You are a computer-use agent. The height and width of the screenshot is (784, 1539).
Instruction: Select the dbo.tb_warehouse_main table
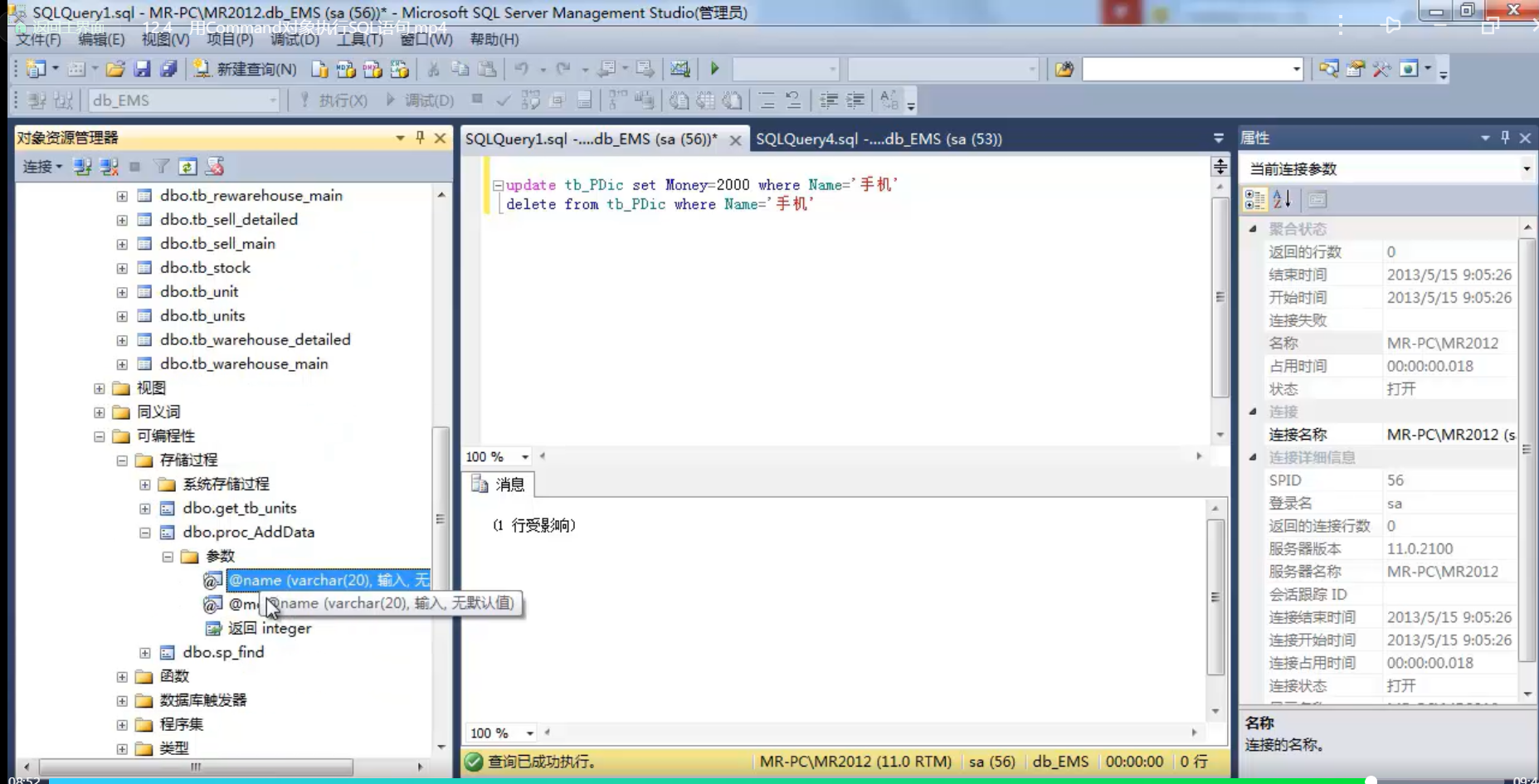tap(244, 364)
